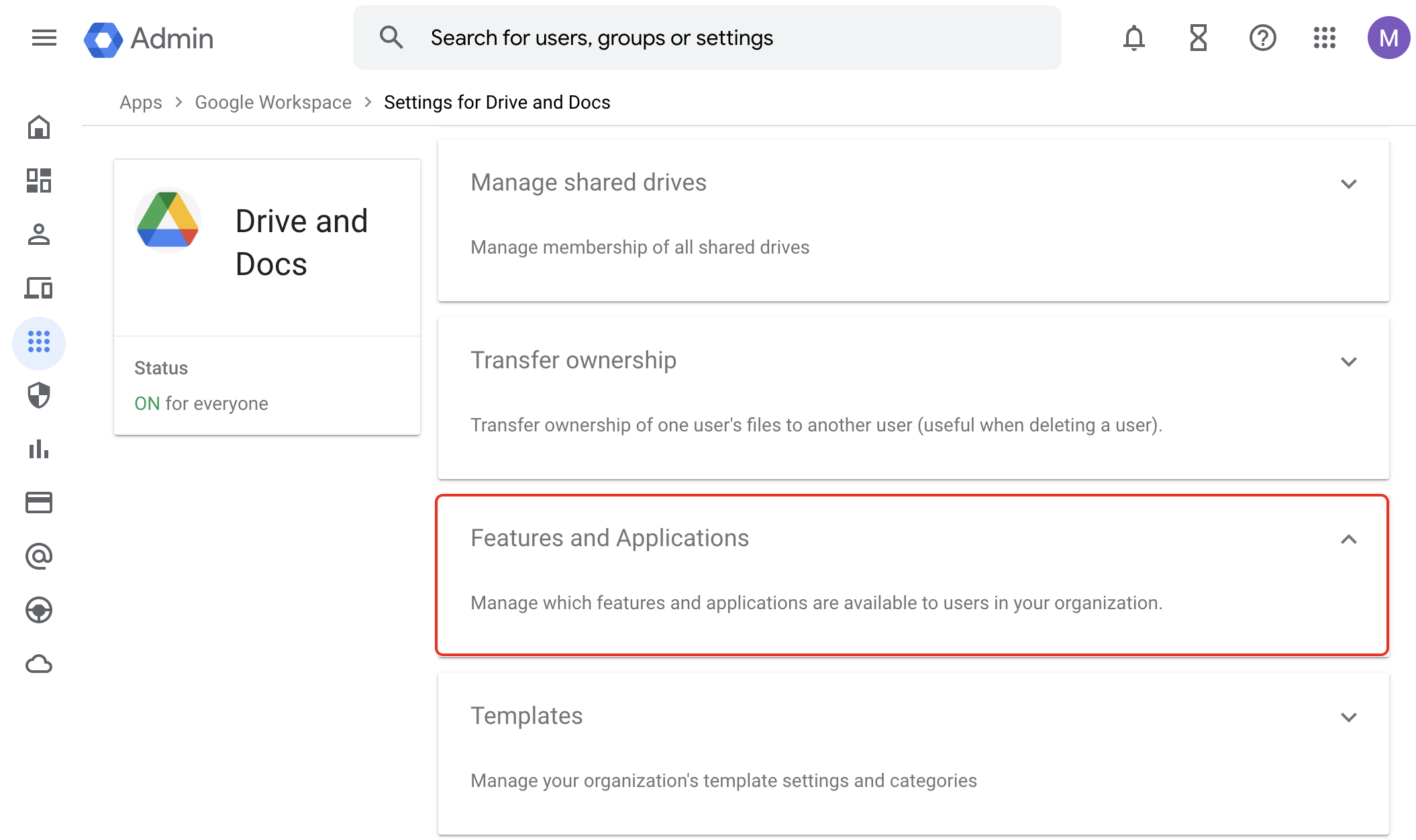1416x840 pixels.
Task: Go to Google Workspace breadcrumb link
Action: [x=273, y=102]
